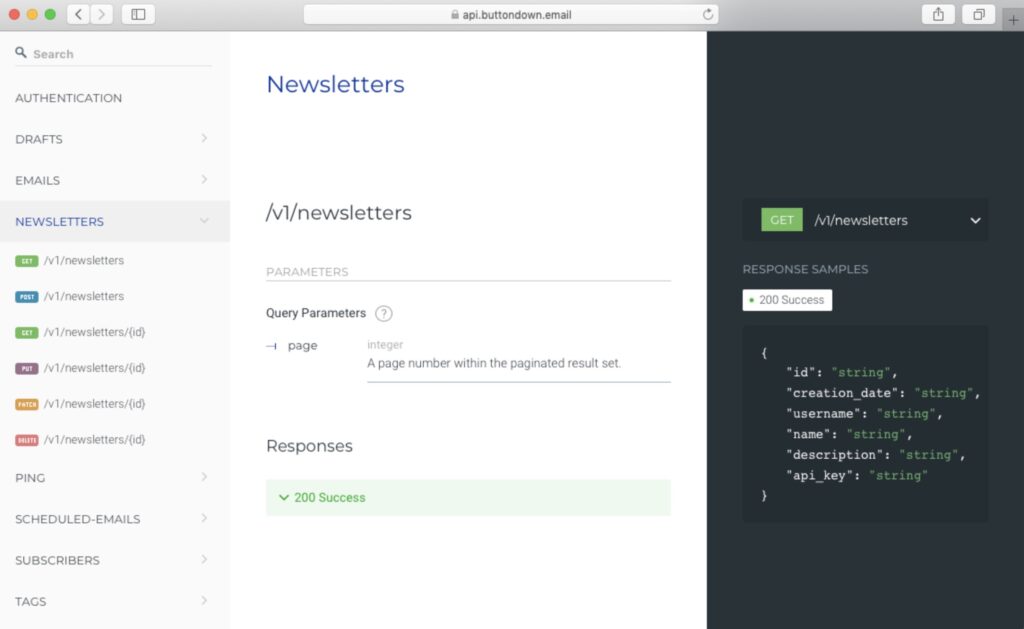This screenshot has width=1024, height=629.
Task: Click the DELETE badge for /v1/newsletters/{id}
Action: (25, 440)
